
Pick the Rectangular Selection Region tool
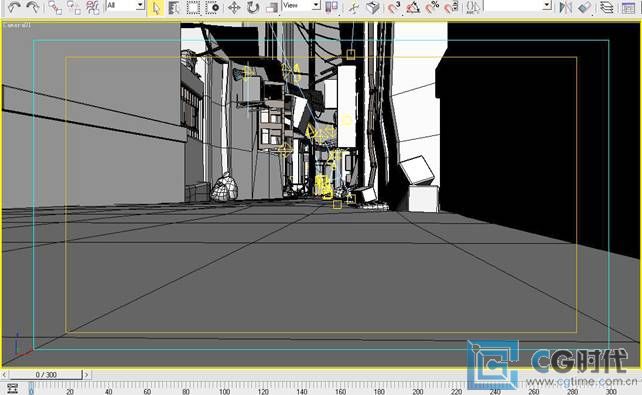click(193, 8)
